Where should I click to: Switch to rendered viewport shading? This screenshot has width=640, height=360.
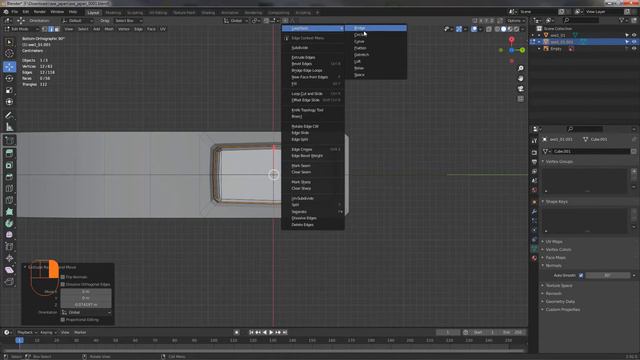(516, 29)
